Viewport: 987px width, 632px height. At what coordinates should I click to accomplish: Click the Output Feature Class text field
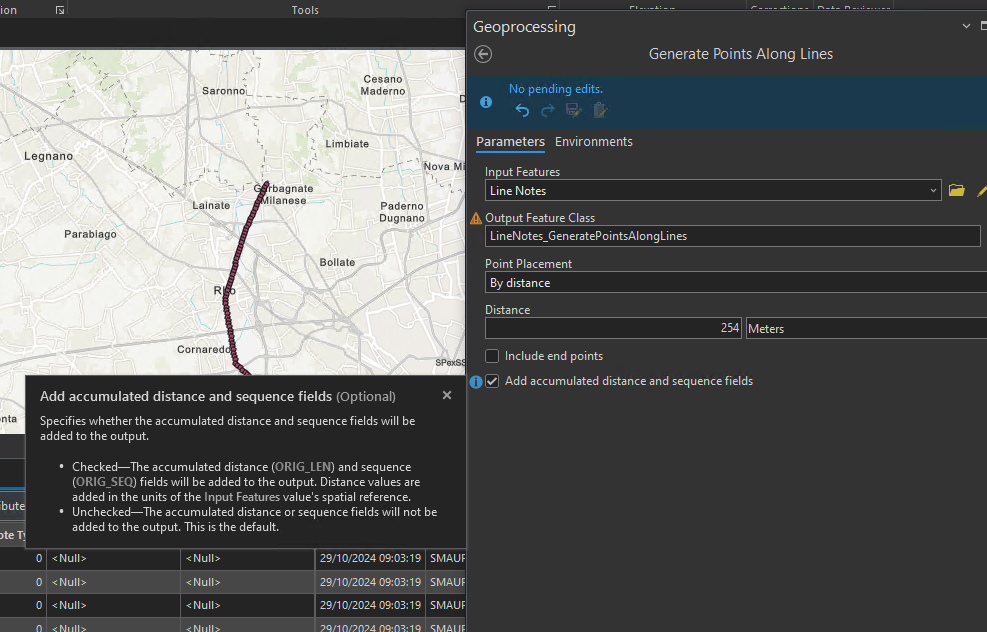pyautogui.click(x=732, y=236)
